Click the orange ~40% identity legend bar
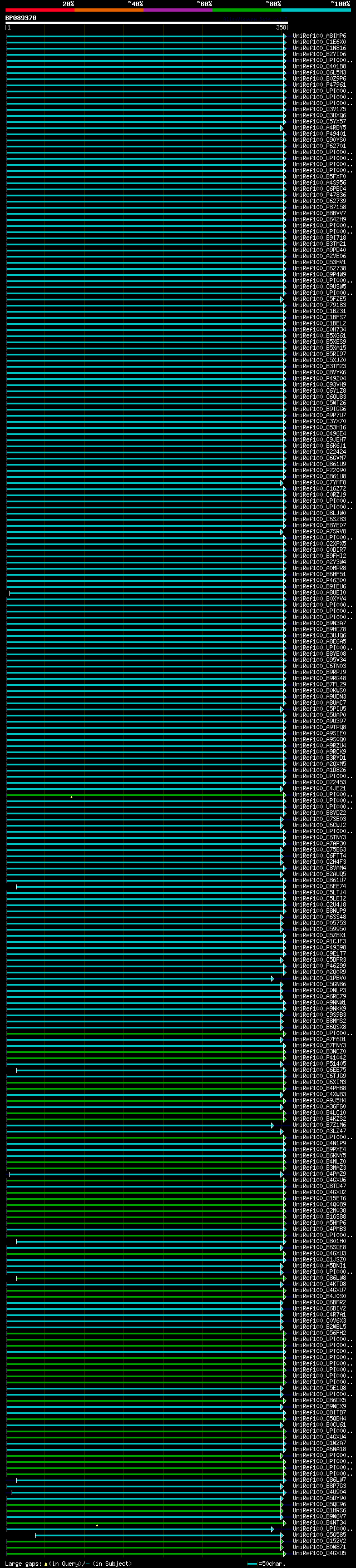 109,10
